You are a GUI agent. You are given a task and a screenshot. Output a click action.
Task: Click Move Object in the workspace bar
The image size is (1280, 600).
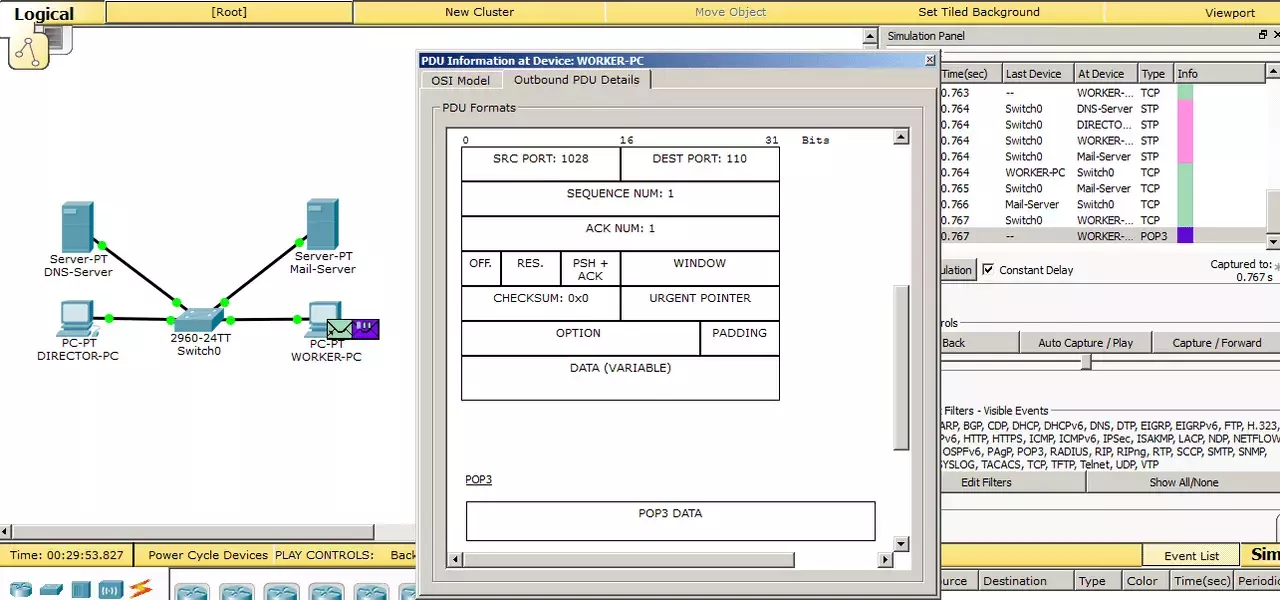pyautogui.click(x=730, y=12)
